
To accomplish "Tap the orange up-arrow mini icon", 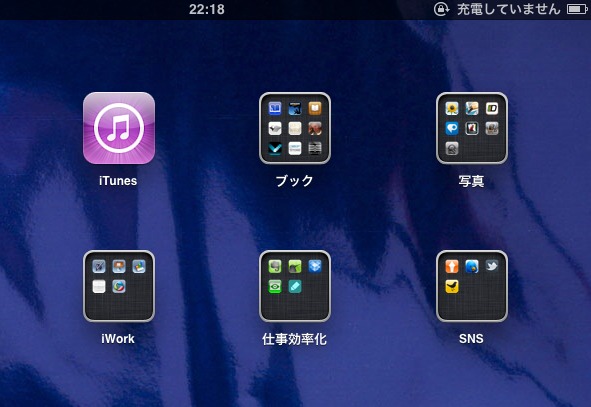I will 452,266.
